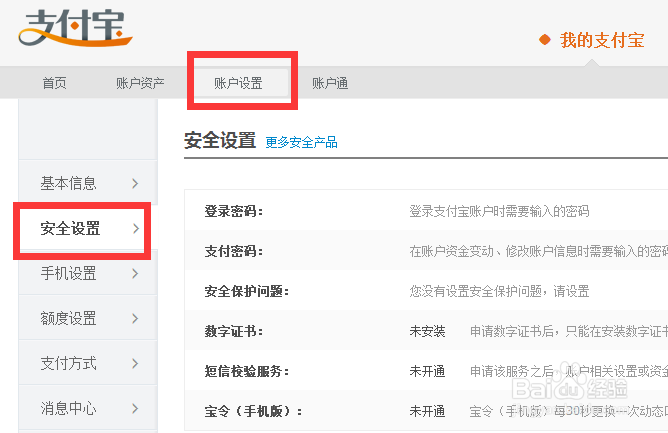This screenshot has height=433, width=668.
Task: Click the 安全设置 page heading
Action: 220,141
